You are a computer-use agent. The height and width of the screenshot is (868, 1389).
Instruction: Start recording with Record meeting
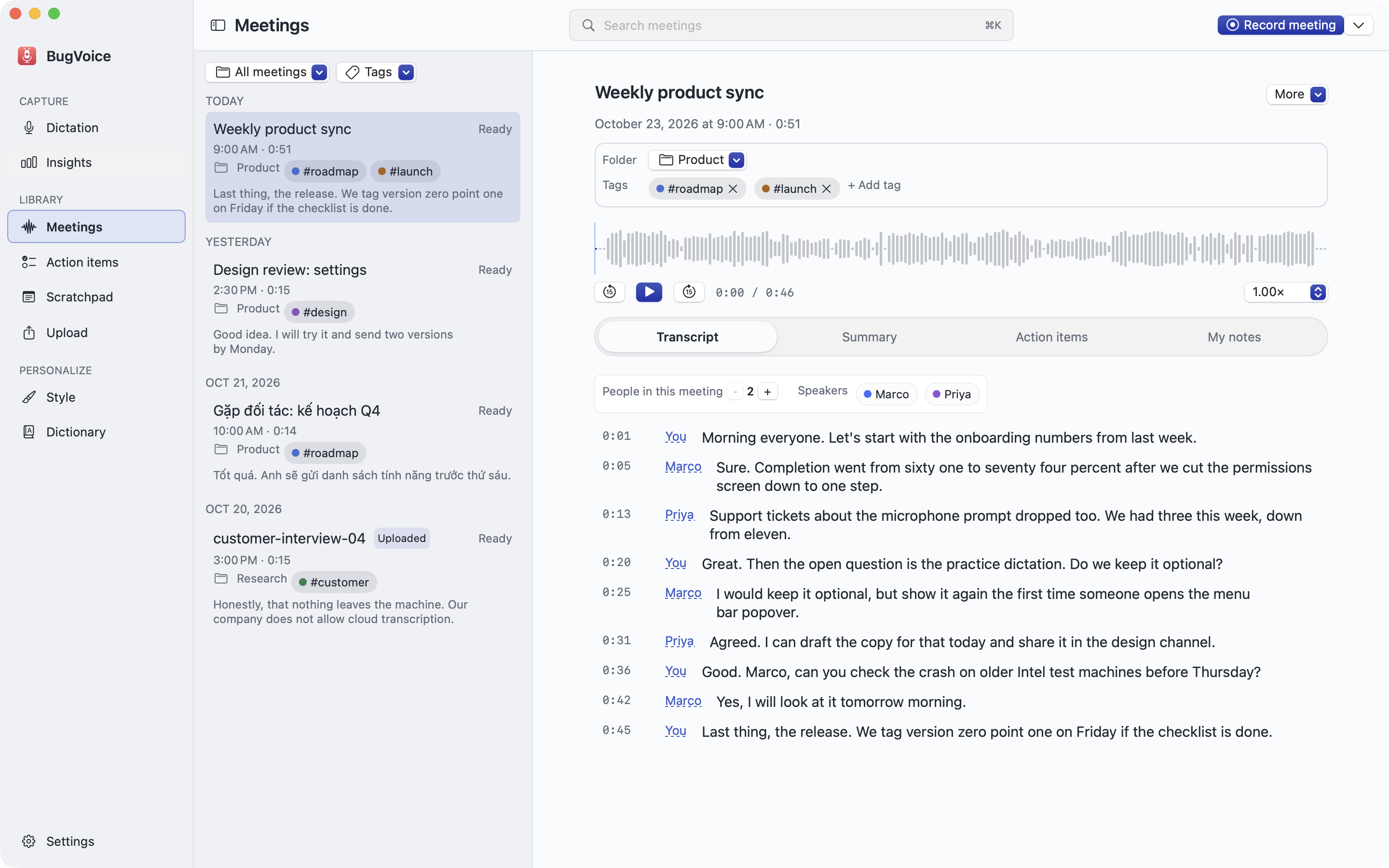point(1280,25)
